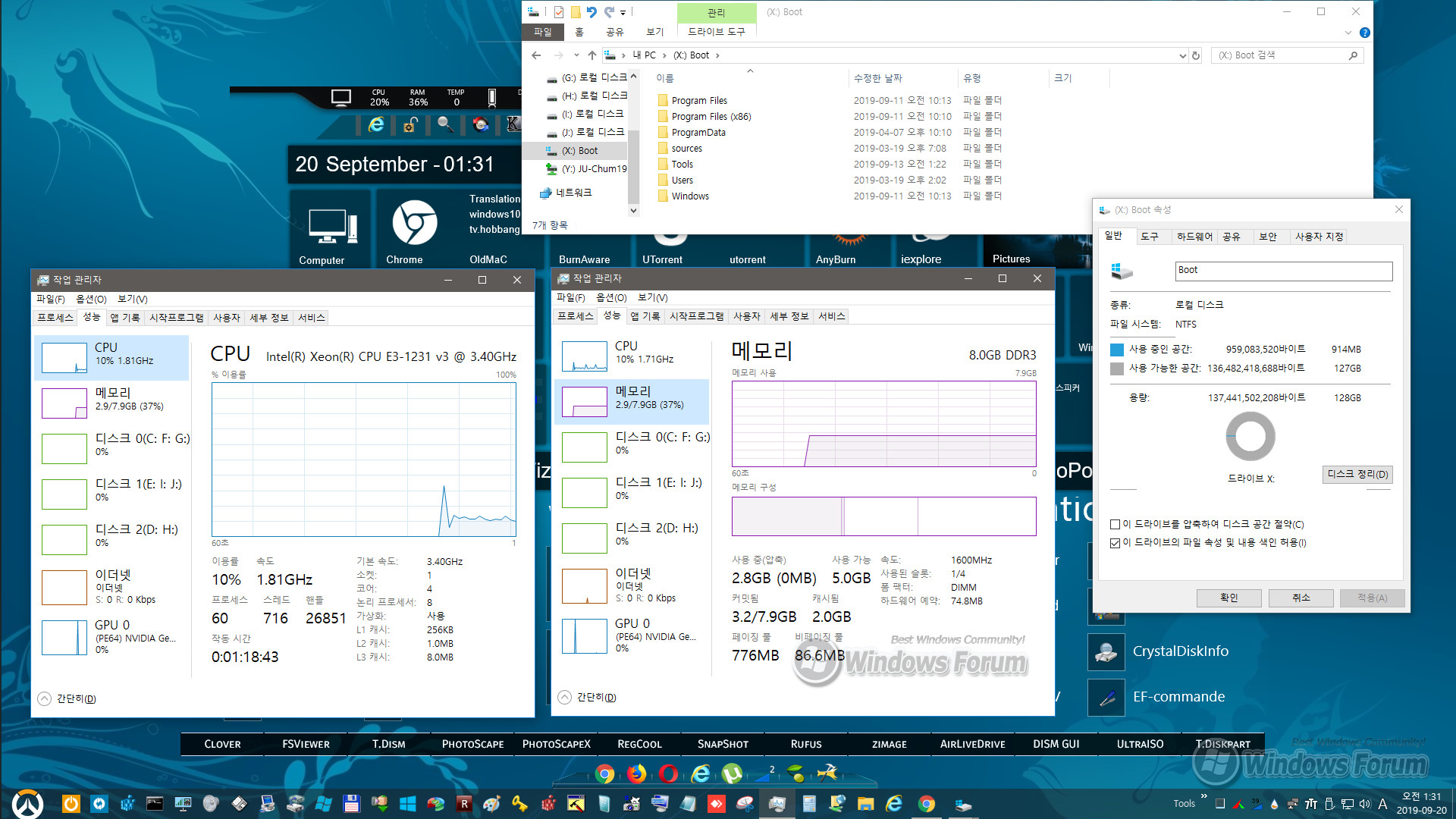Click the volume speaker icon in system tray
The height and width of the screenshot is (819, 1456).
[x=1365, y=804]
